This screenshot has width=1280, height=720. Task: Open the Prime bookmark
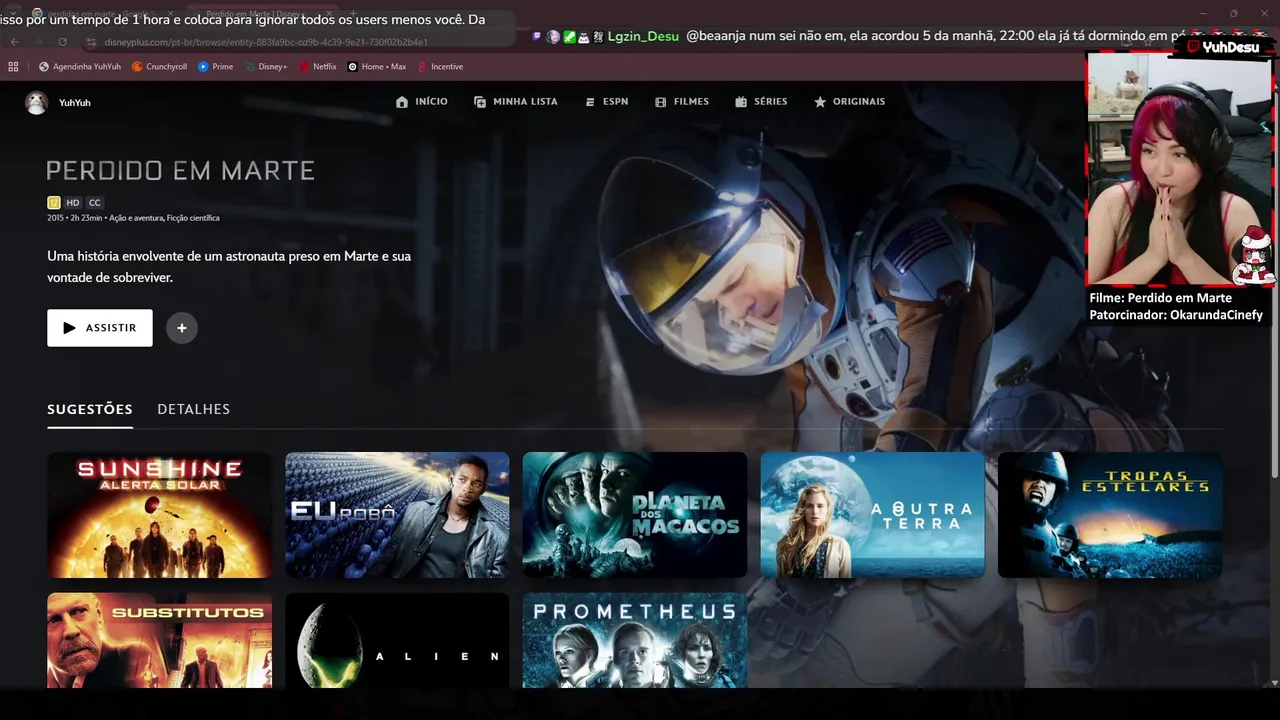click(x=216, y=67)
